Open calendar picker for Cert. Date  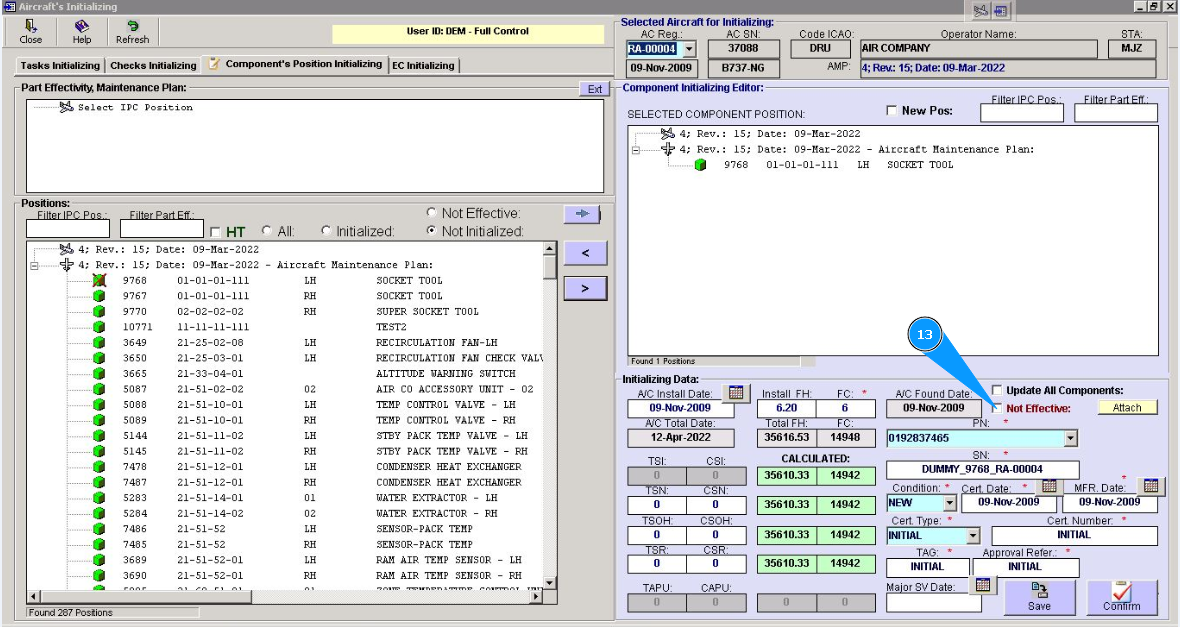(1049, 486)
